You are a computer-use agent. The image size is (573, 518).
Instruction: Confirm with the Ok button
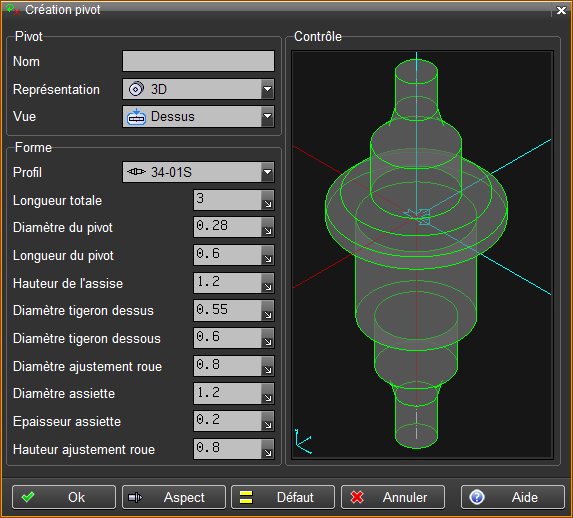pyautogui.click(x=64, y=497)
